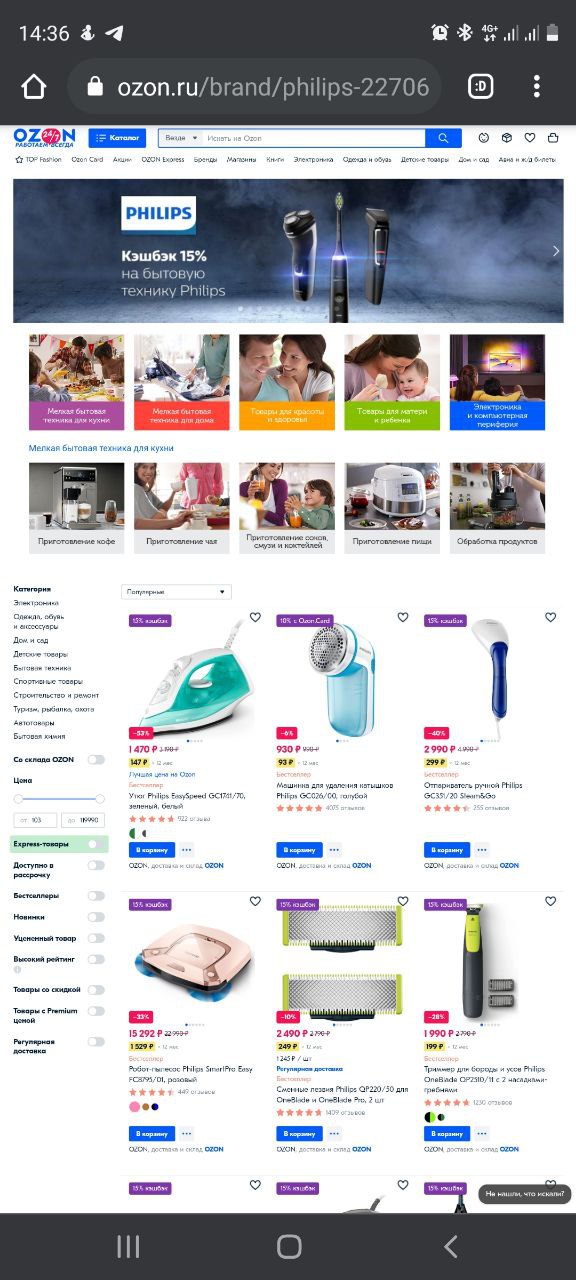The image size is (576, 1280).
Task: Expand the Везде search scope dropdown
Action: 181,138
